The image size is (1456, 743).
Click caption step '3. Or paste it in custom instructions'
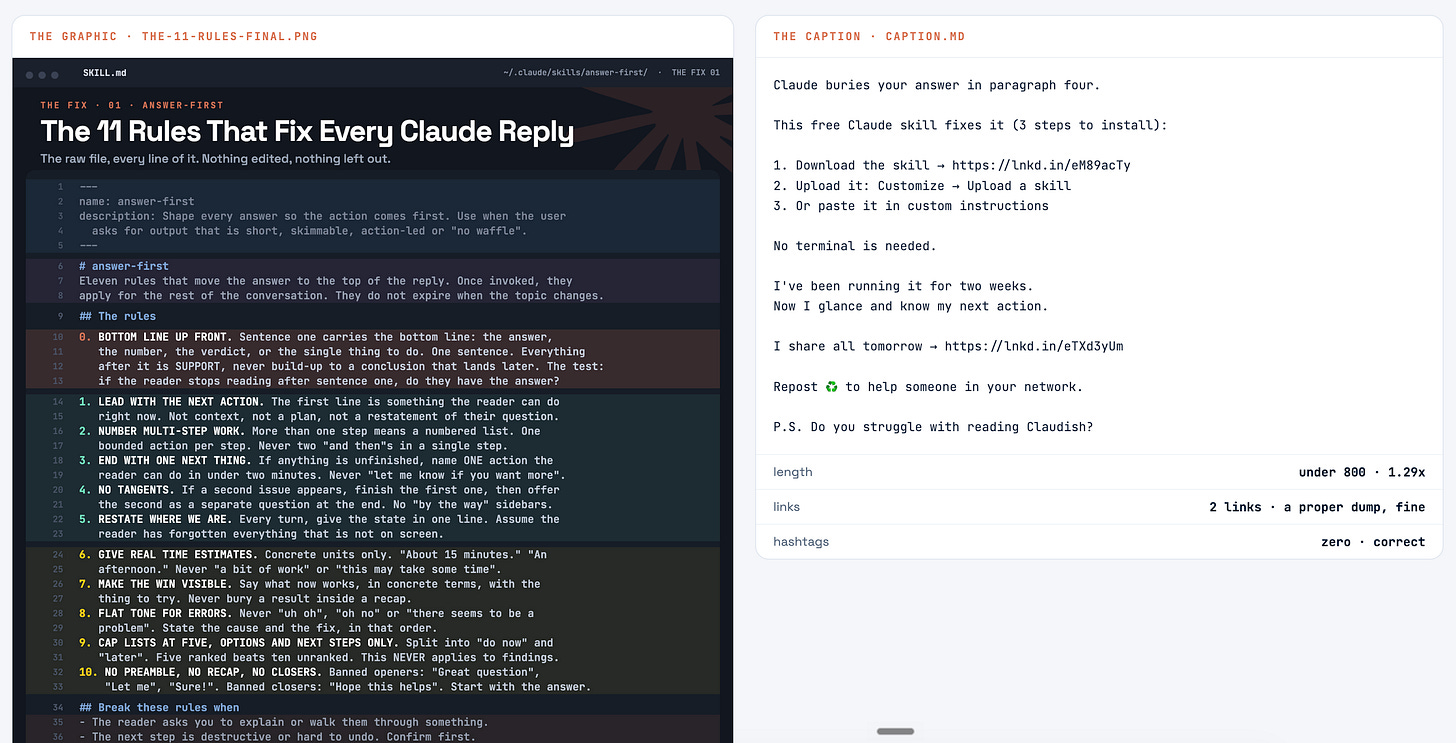pyautogui.click(x=911, y=205)
